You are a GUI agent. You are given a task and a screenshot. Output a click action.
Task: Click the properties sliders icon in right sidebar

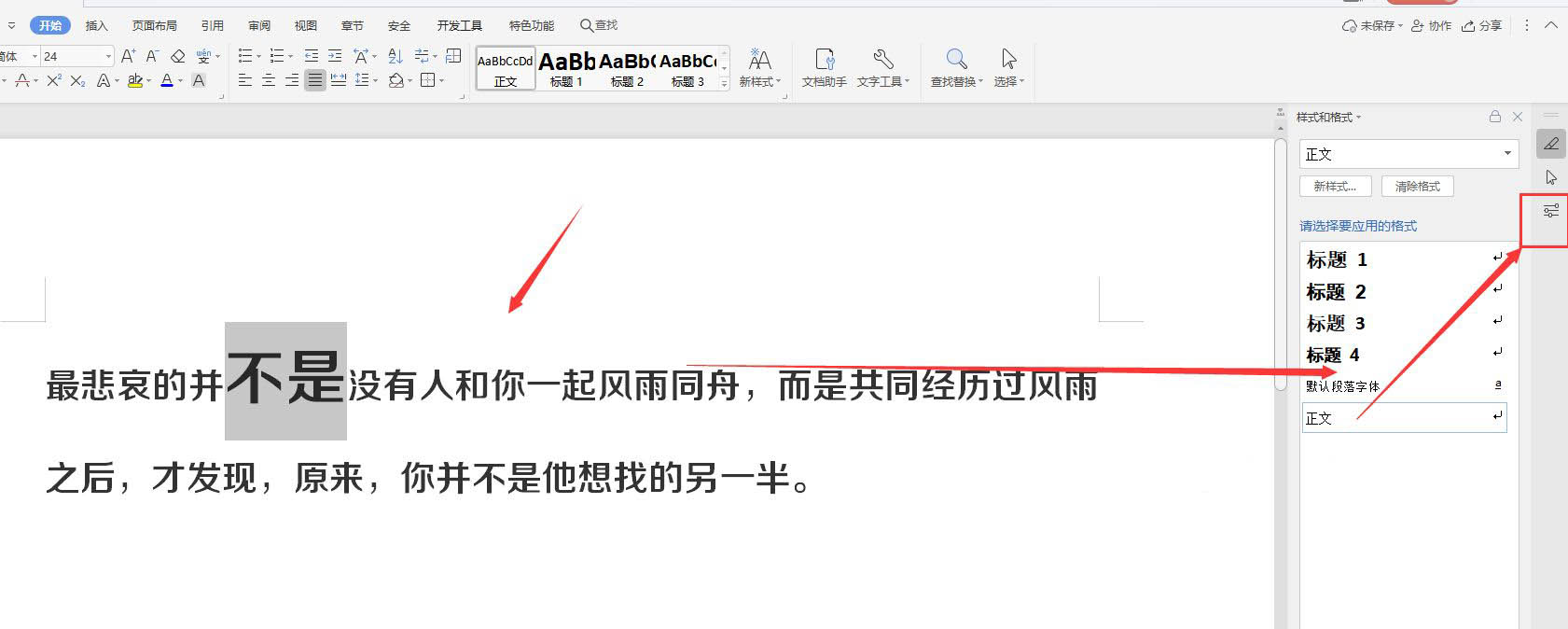[1550, 211]
